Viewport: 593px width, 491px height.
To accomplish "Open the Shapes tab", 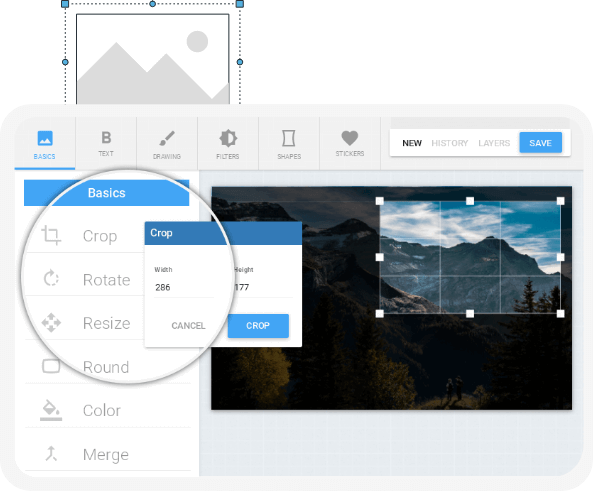I will click(x=289, y=144).
